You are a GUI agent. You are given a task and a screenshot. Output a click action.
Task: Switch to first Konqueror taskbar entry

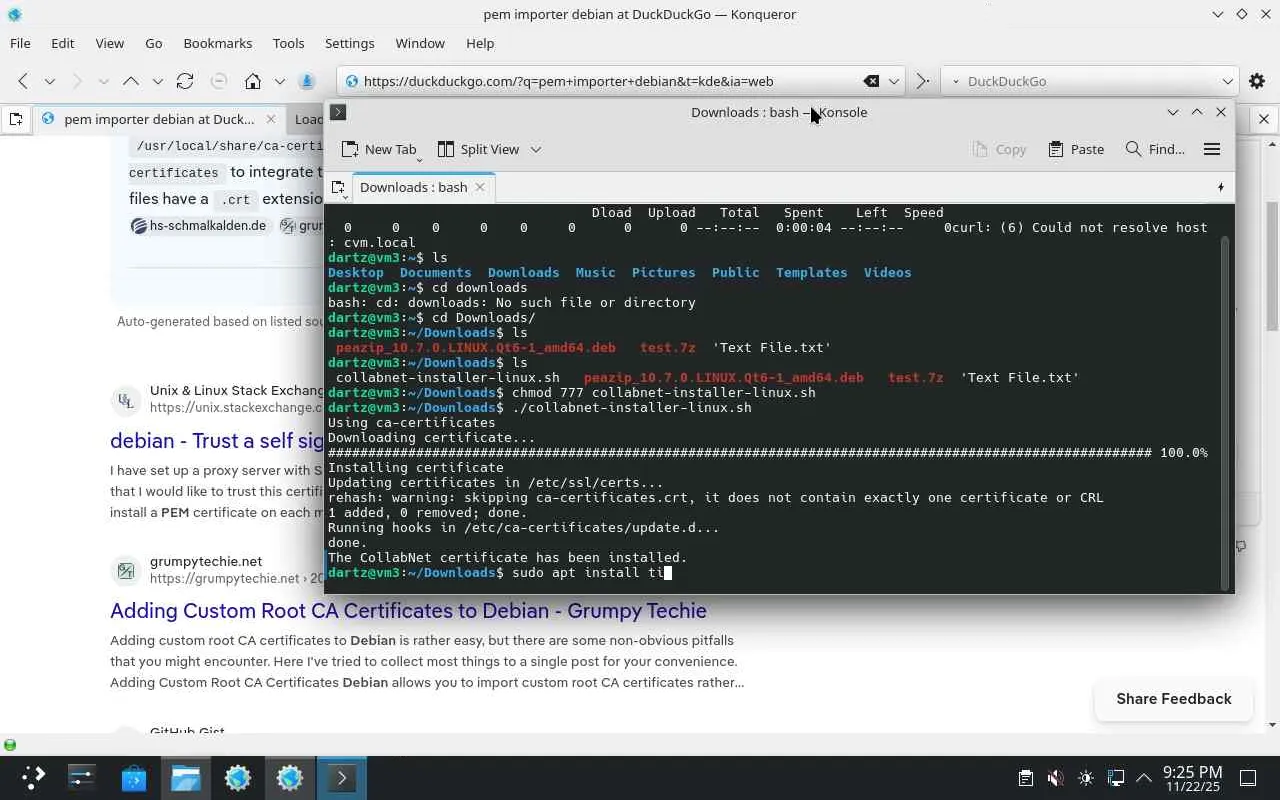(x=237, y=777)
